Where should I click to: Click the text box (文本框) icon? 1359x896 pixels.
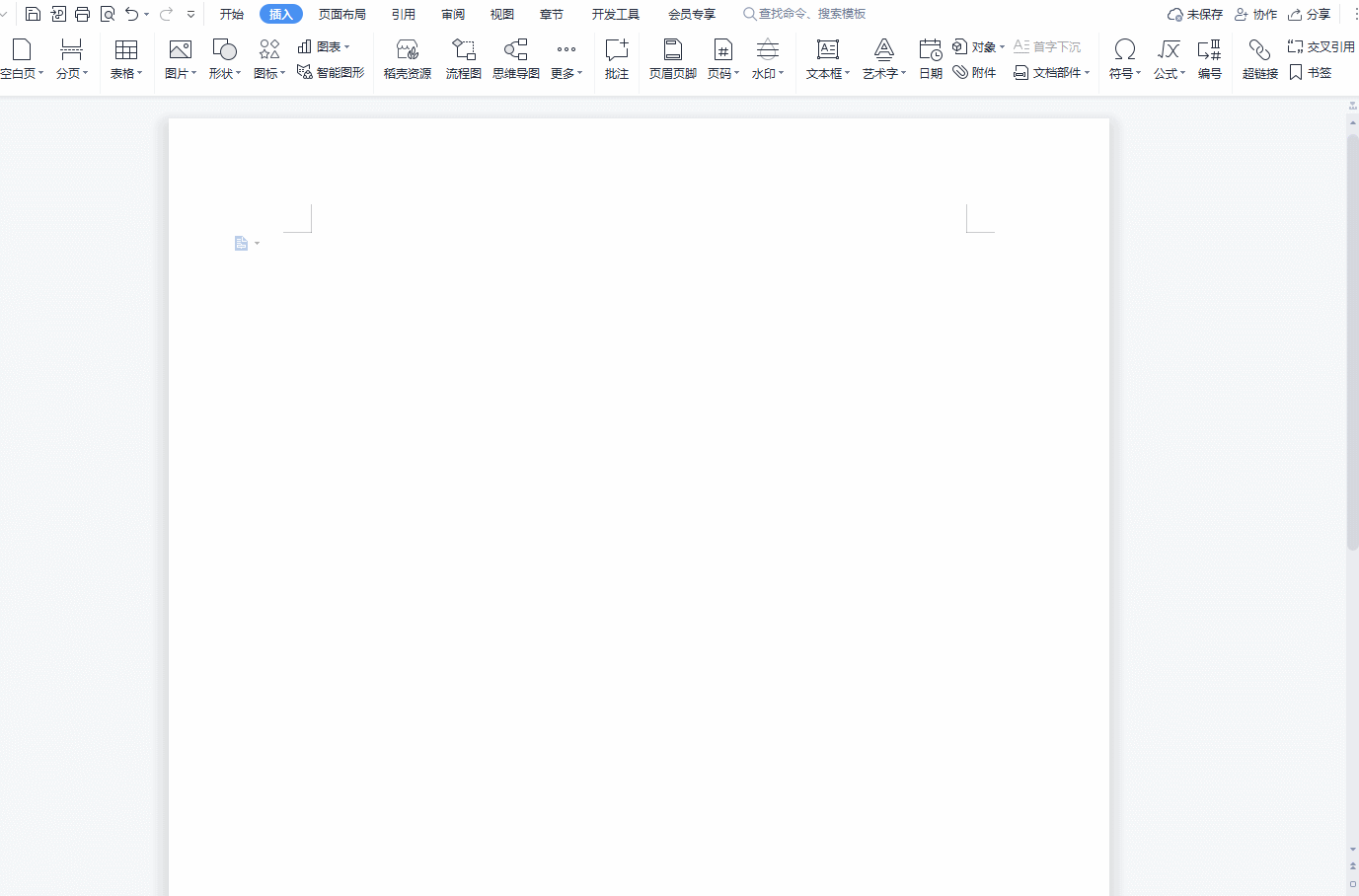(828, 49)
